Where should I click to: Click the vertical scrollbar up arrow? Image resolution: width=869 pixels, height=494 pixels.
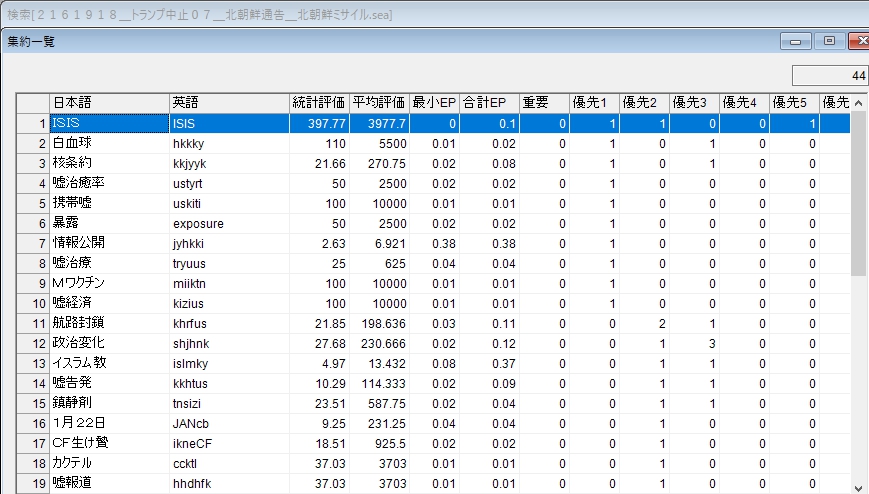(x=860, y=103)
